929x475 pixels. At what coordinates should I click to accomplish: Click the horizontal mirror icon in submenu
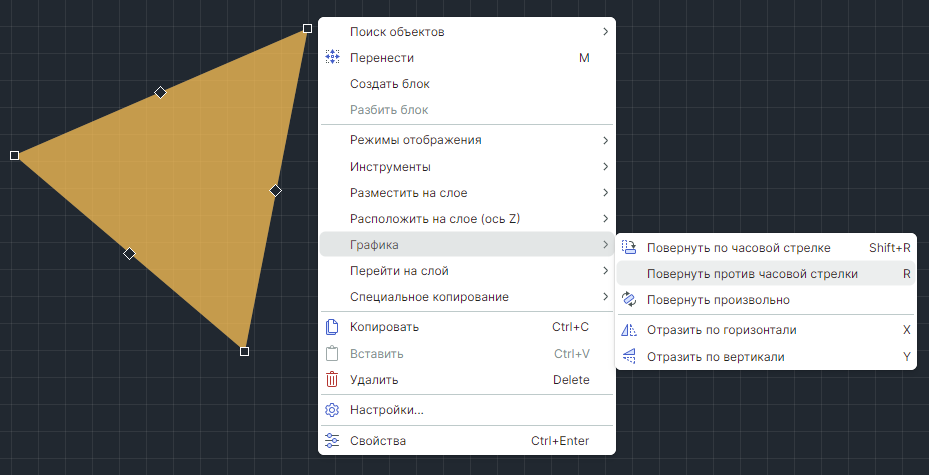[x=629, y=330]
